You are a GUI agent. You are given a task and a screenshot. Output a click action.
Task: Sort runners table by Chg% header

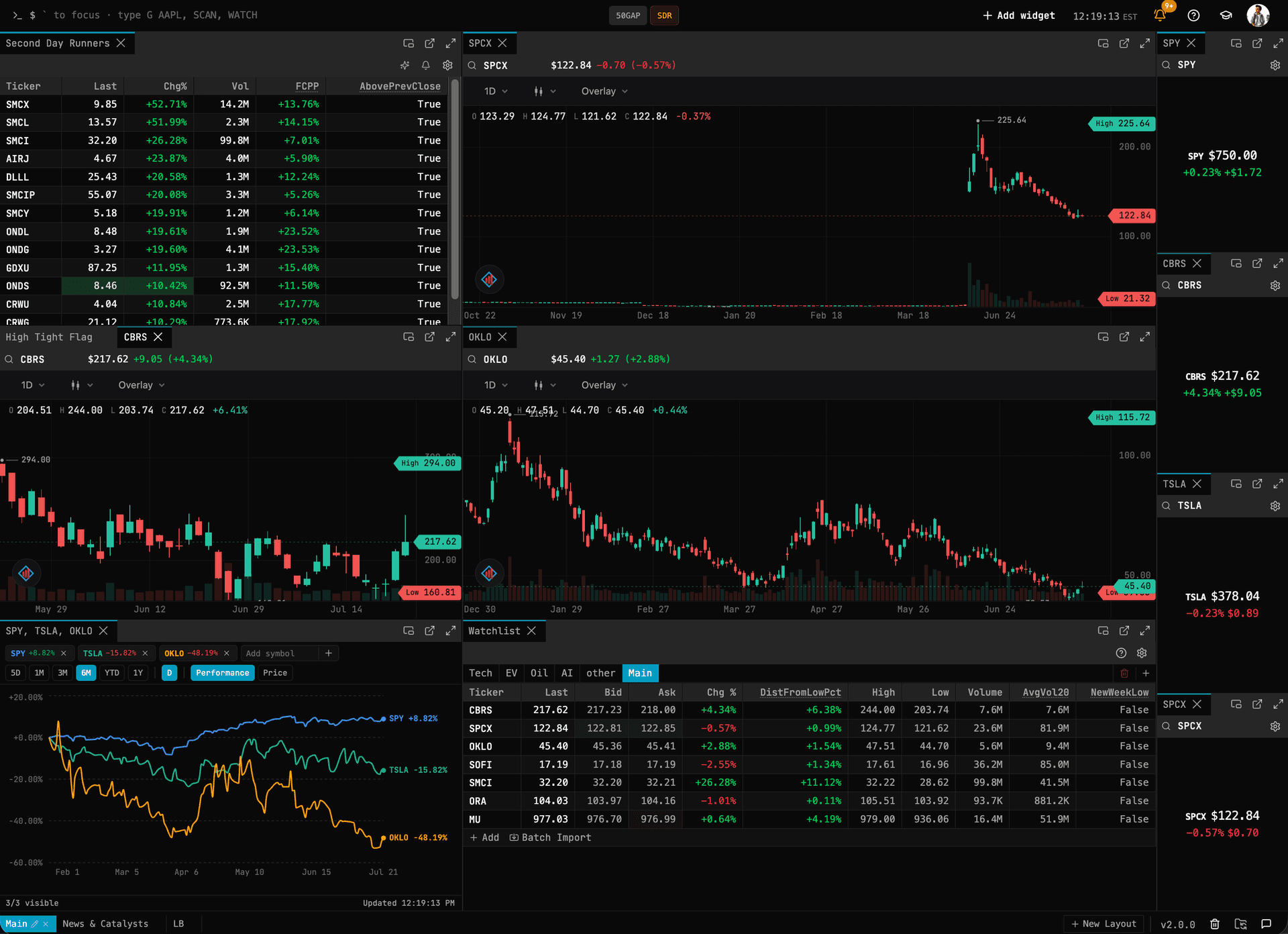click(175, 86)
